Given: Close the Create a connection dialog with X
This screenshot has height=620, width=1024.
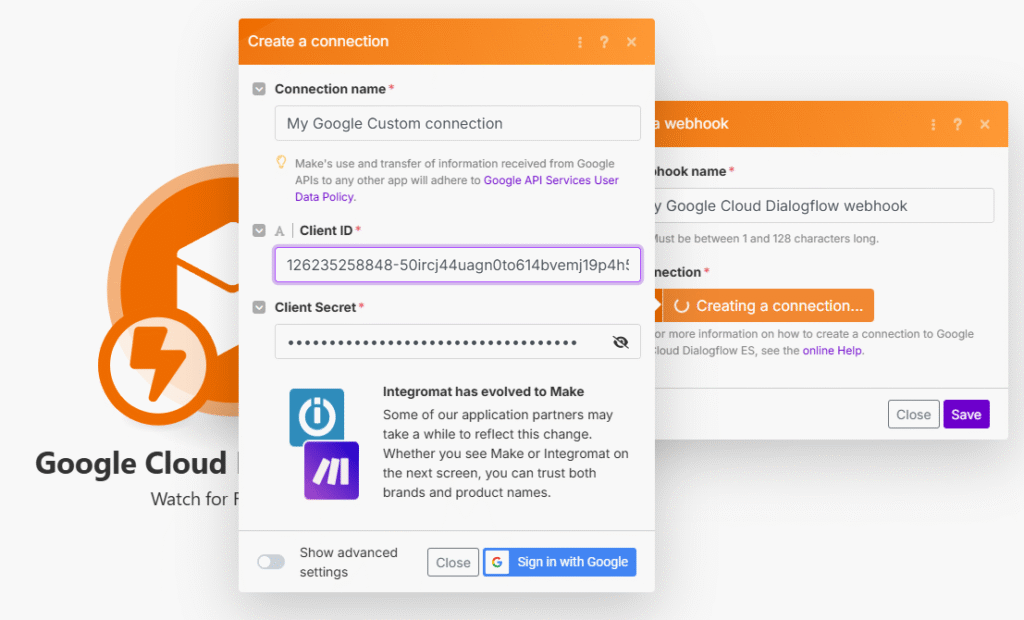Looking at the screenshot, I should [631, 42].
